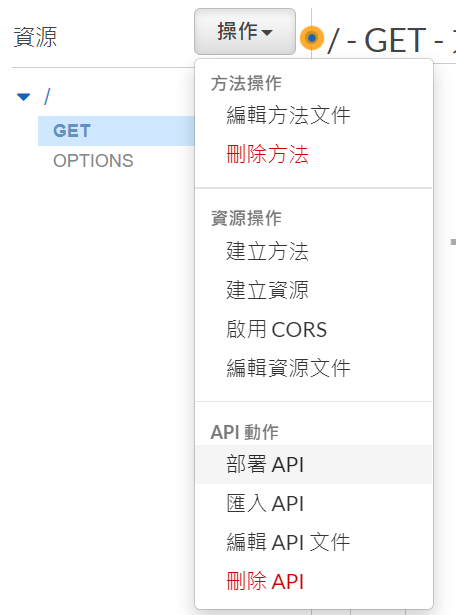
Task: Click 部署 API menu item
Action: coord(313,464)
